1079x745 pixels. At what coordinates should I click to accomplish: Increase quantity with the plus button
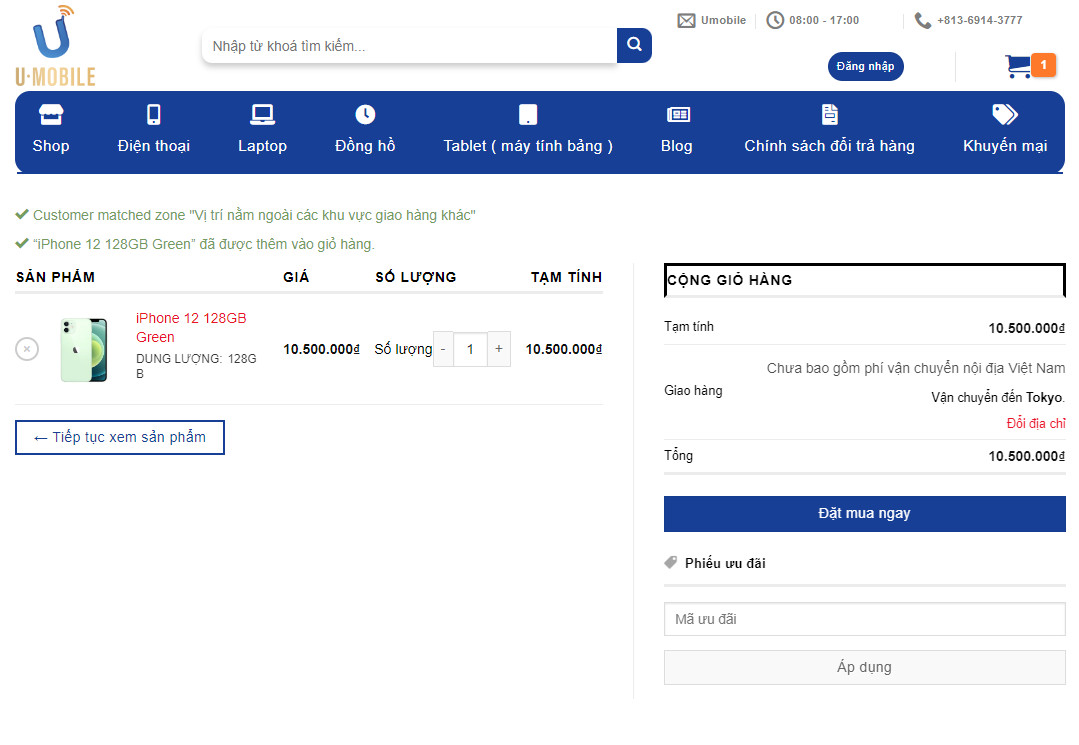tap(499, 349)
